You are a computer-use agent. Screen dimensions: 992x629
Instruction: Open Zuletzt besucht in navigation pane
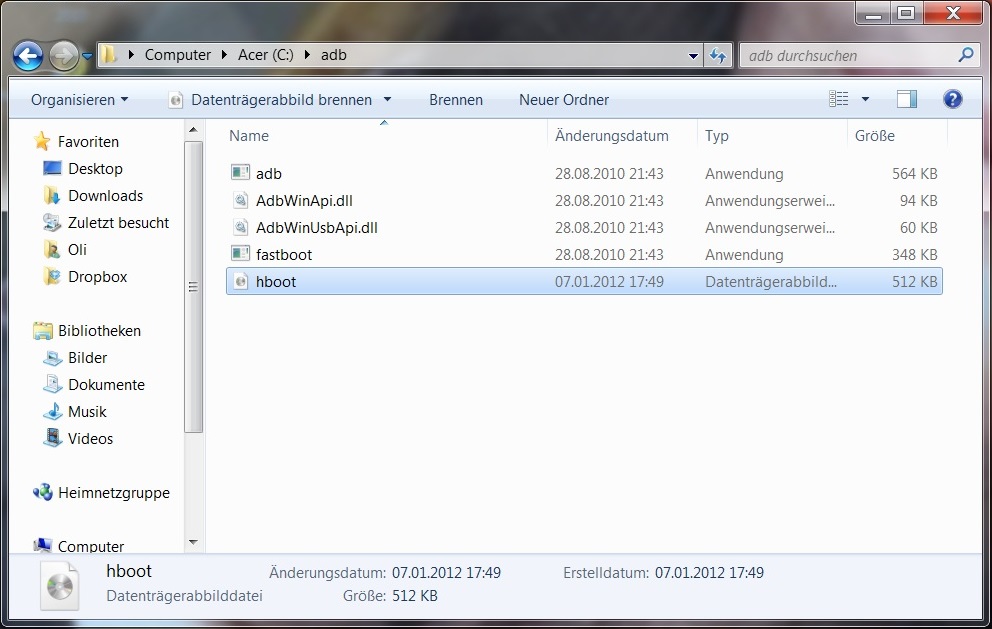[x=118, y=223]
